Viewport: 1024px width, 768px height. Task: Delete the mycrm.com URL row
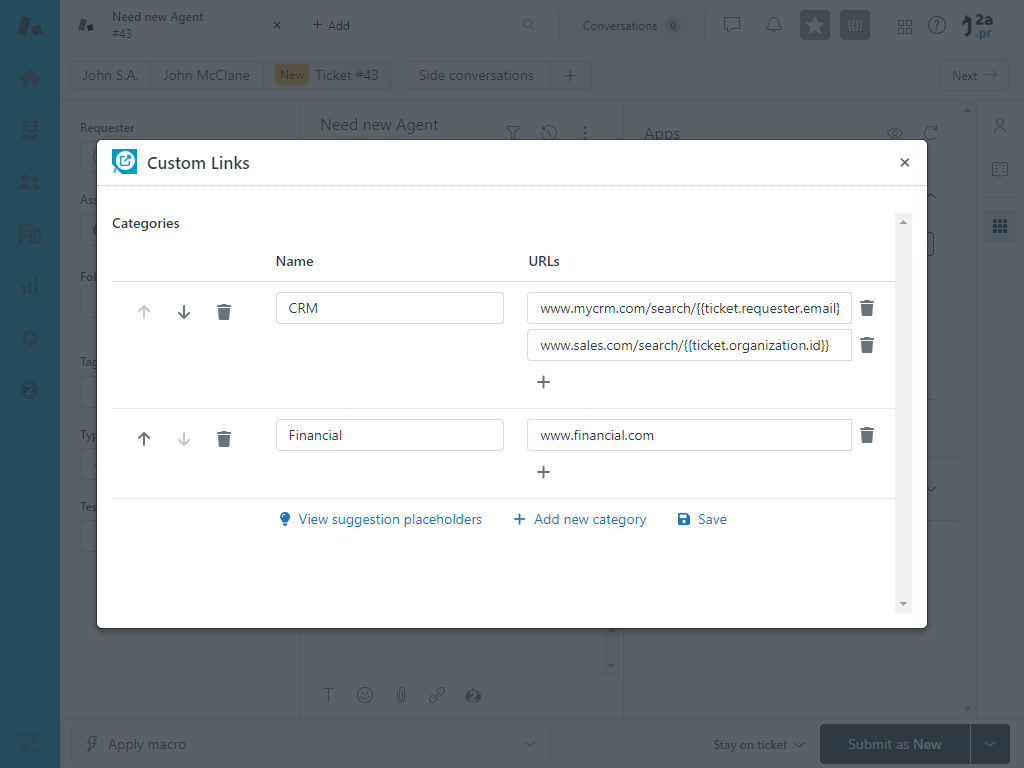pos(867,308)
